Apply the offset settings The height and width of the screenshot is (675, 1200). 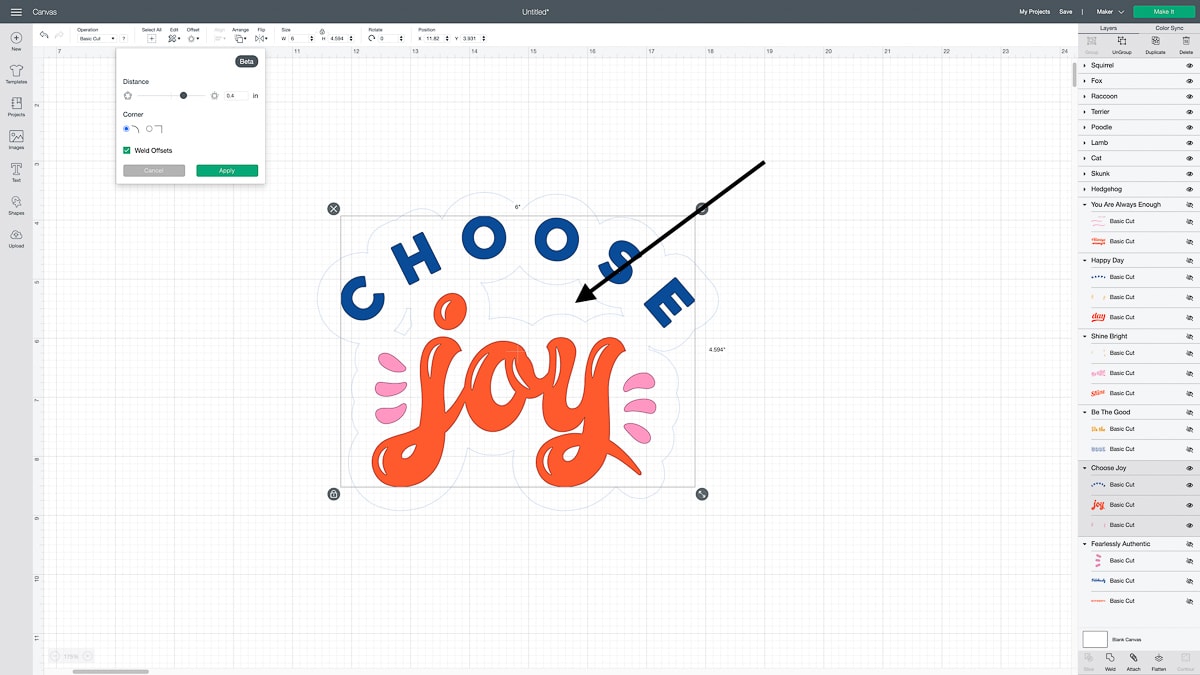227,171
